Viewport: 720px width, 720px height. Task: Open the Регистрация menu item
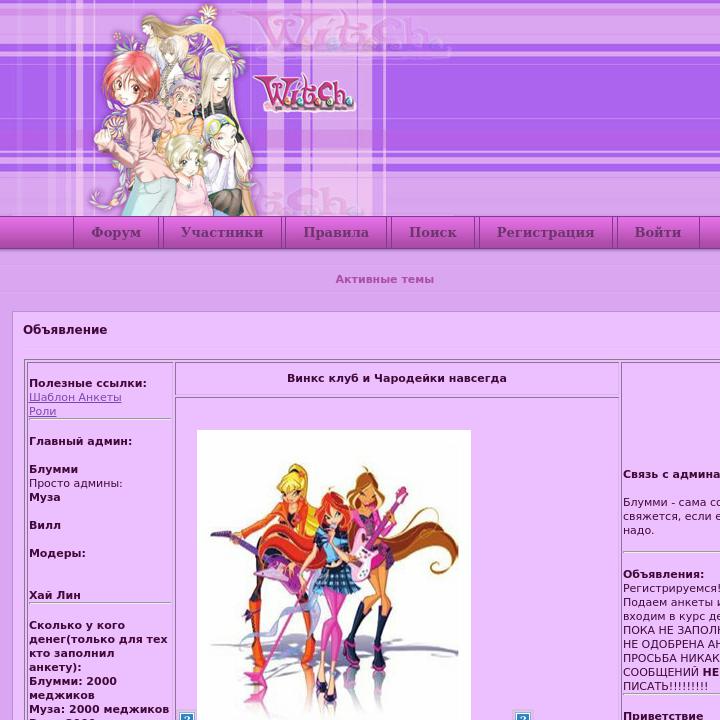point(546,232)
